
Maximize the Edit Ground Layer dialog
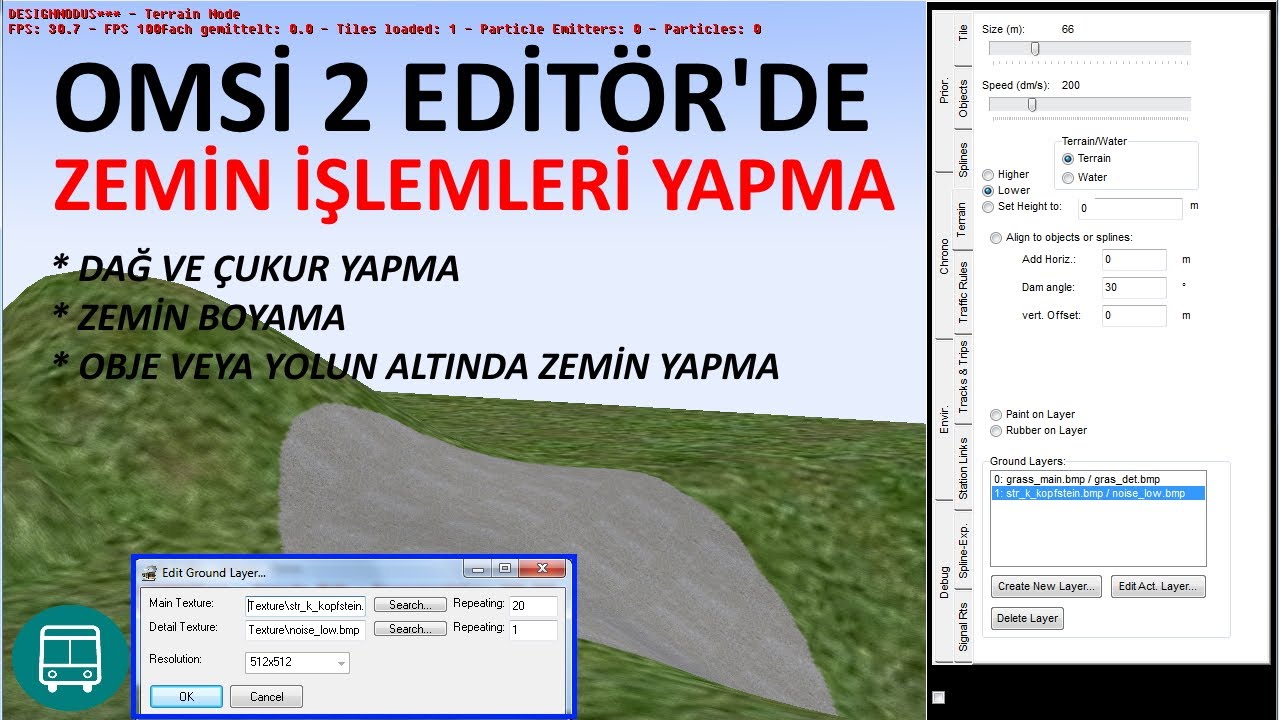[504, 569]
